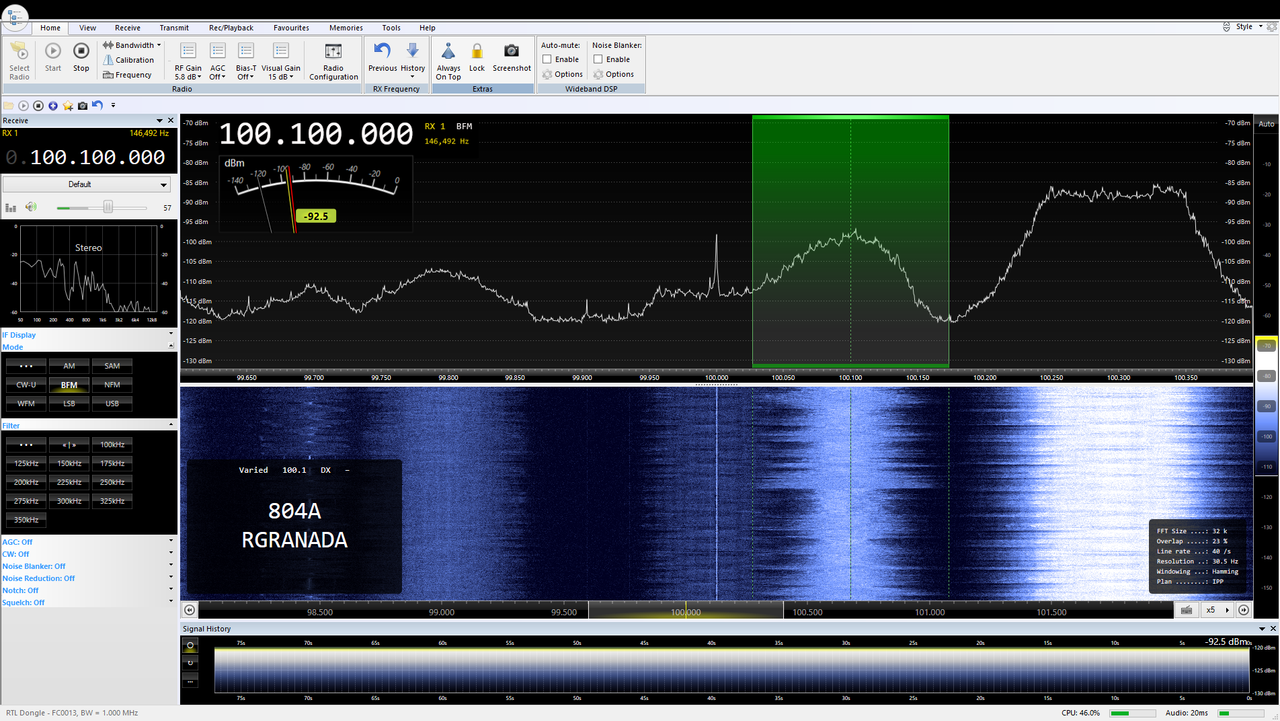Image resolution: width=1280 pixels, height=721 pixels.
Task: Enable the Noise Blanker
Action: [597, 59]
